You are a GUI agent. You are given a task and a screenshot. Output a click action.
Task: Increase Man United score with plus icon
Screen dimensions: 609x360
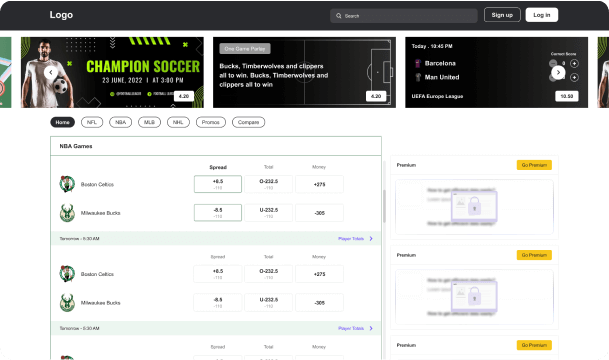[x=574, y=77]
